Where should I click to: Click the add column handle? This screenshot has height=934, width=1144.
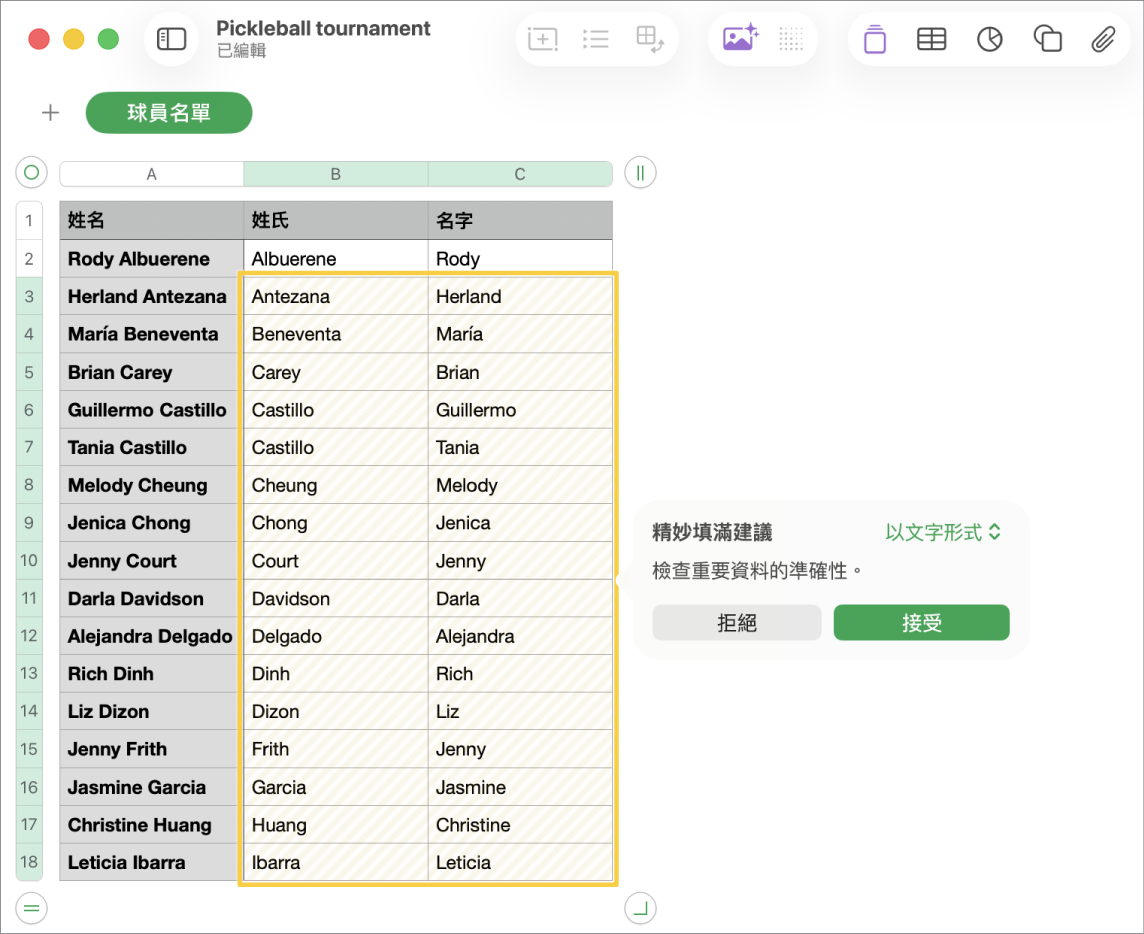641,173
